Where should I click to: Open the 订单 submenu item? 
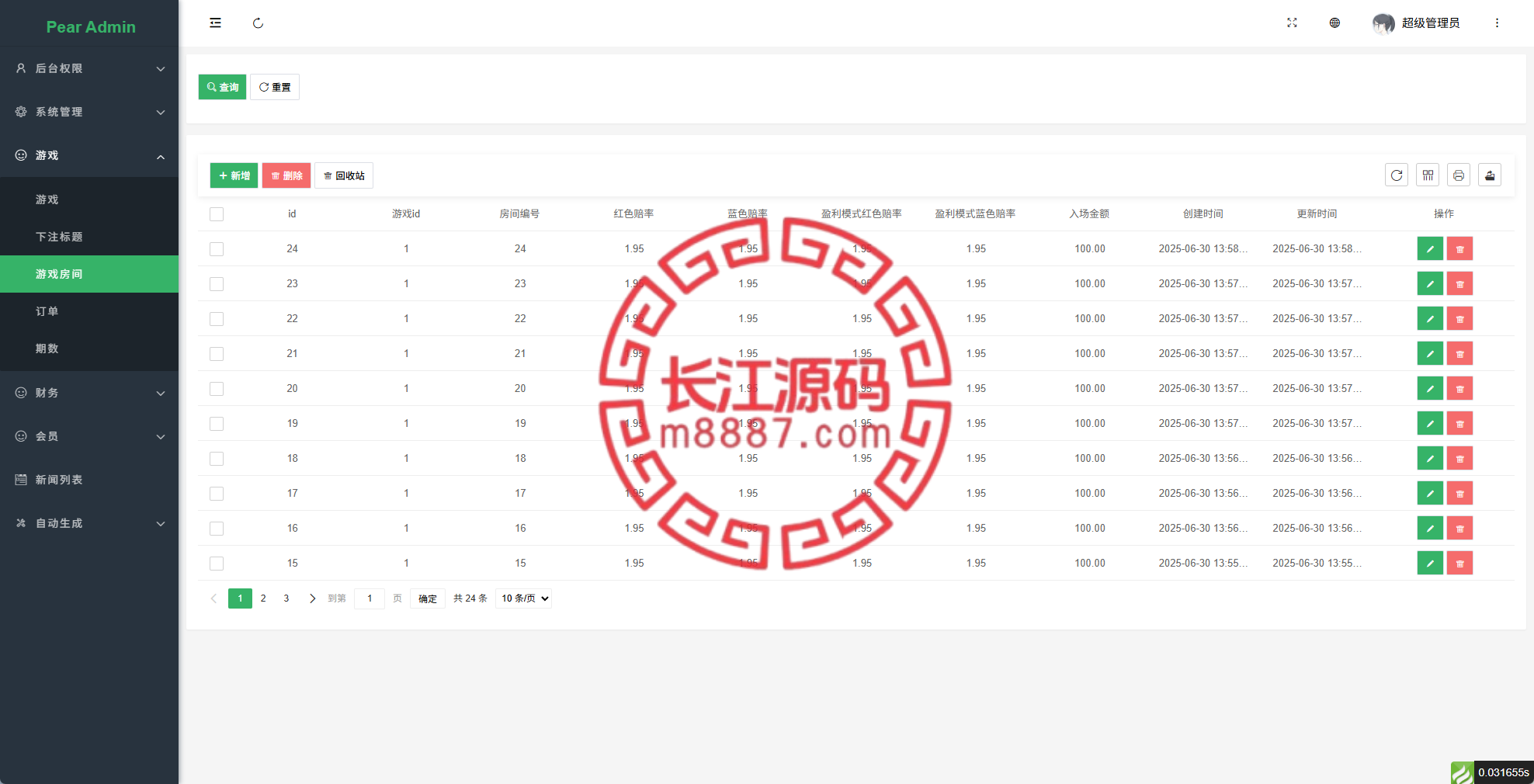(x=89, y=311)
